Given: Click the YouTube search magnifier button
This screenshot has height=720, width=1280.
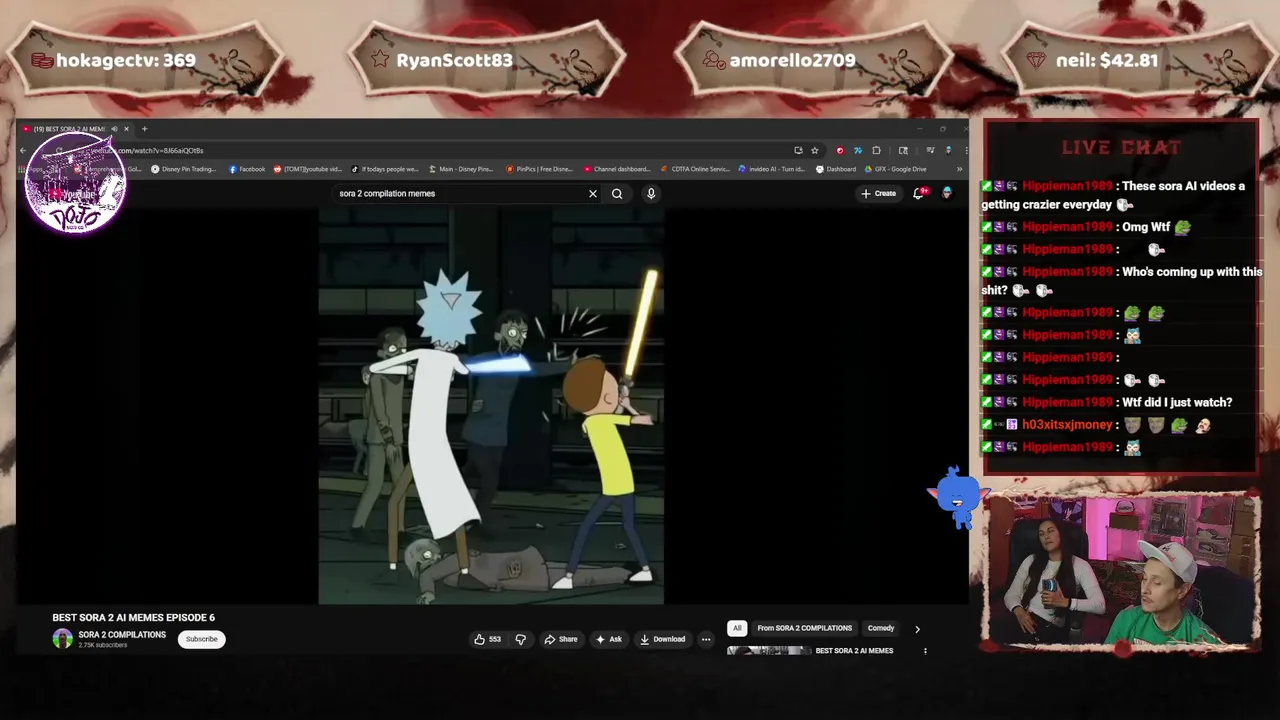Looking at the screenshot, I should pos(617,194).
